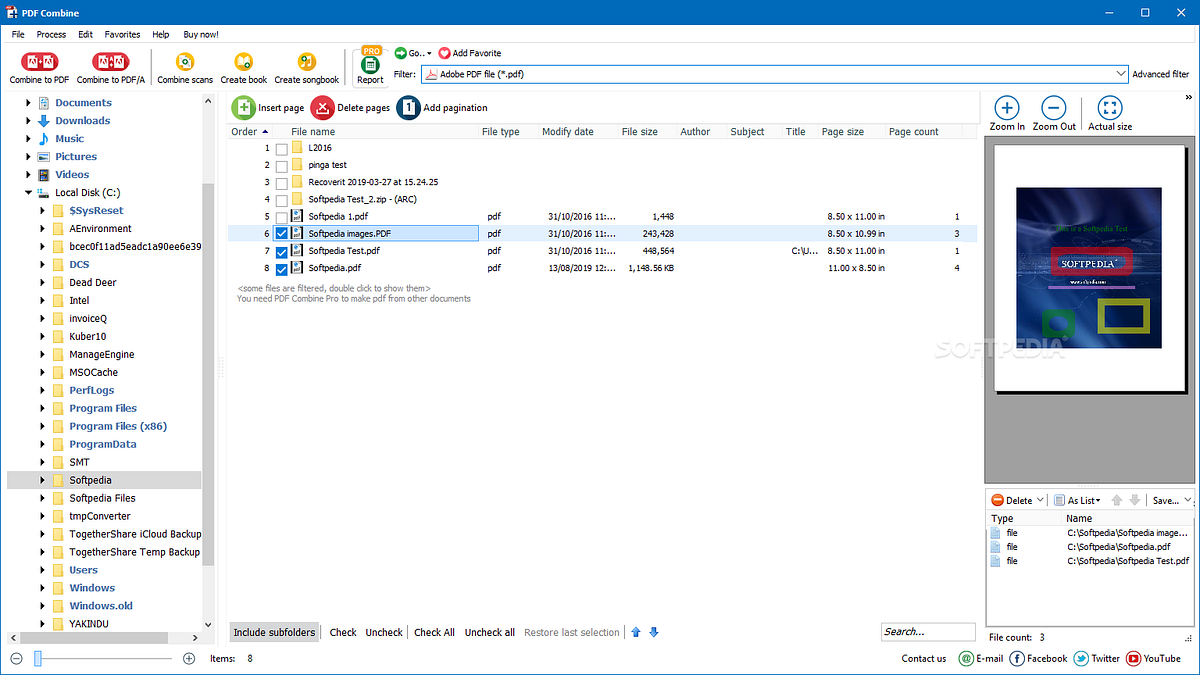Image resolution: width=1200 pixels, height=675 pixels.
Task: Expand the Documents folder in the tree
Action: [27, 102]
